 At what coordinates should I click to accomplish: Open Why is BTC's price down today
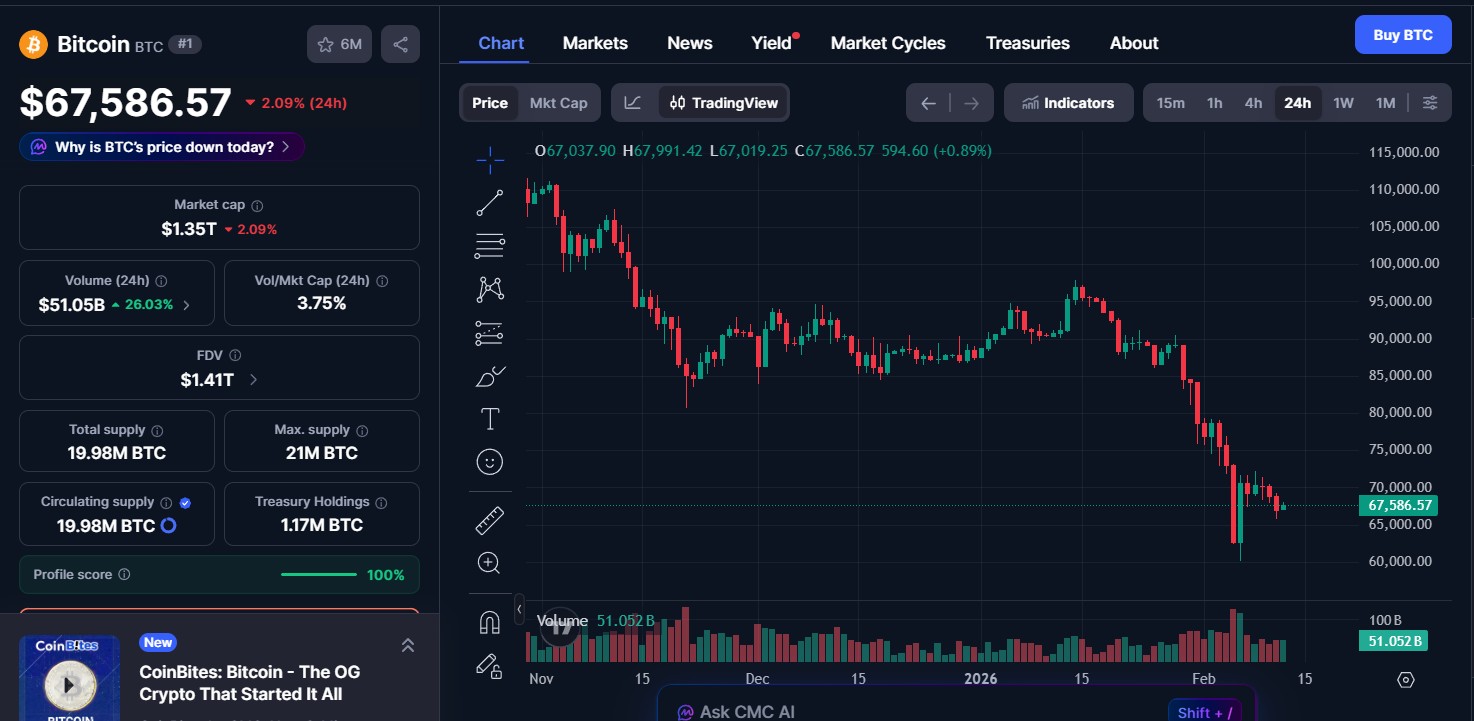click(162, 147)
